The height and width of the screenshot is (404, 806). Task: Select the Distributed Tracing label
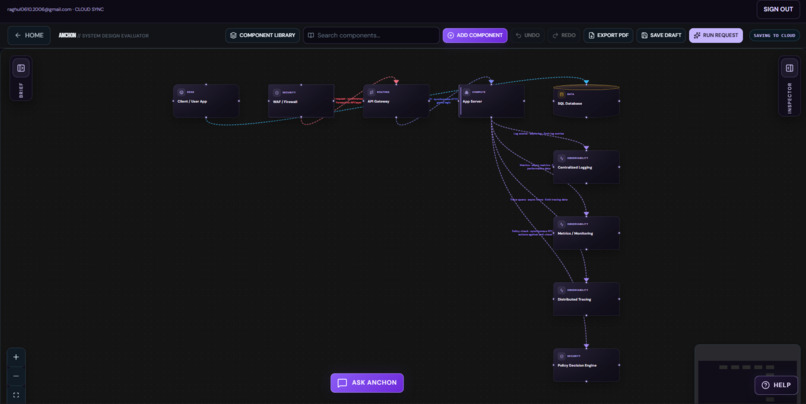coord(574,299)
